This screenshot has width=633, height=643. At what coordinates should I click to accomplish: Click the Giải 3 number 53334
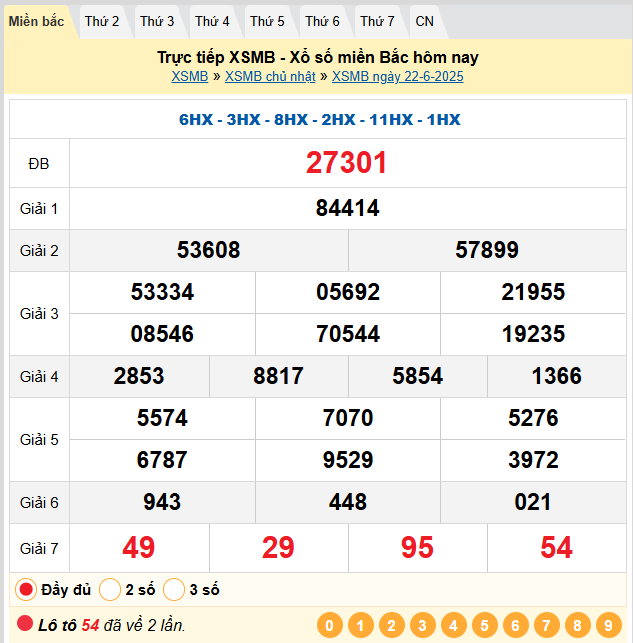coord(162,292)
